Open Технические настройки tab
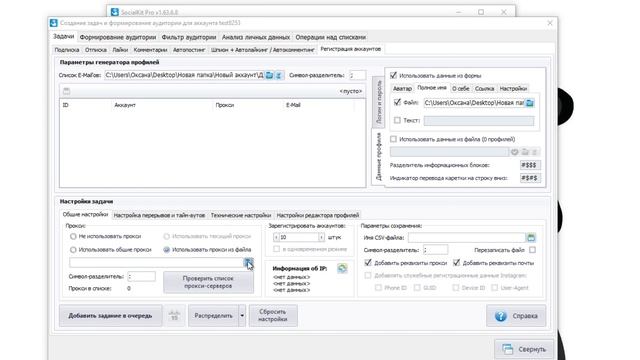 click(x=241, y=215)
